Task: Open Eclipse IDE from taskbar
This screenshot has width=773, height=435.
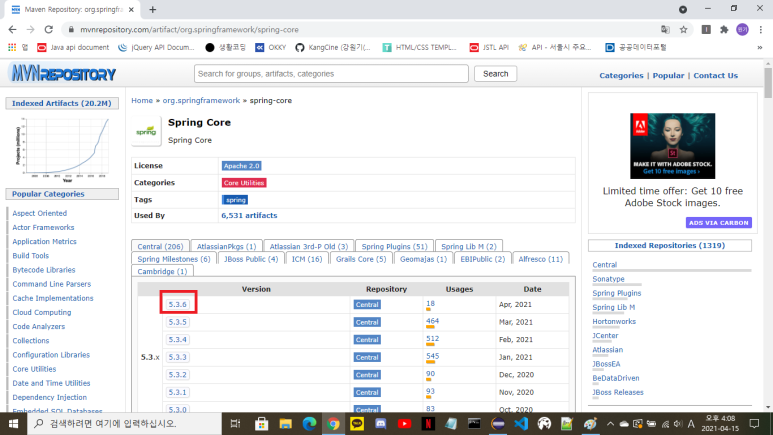Action: click(x=498, y=424)
